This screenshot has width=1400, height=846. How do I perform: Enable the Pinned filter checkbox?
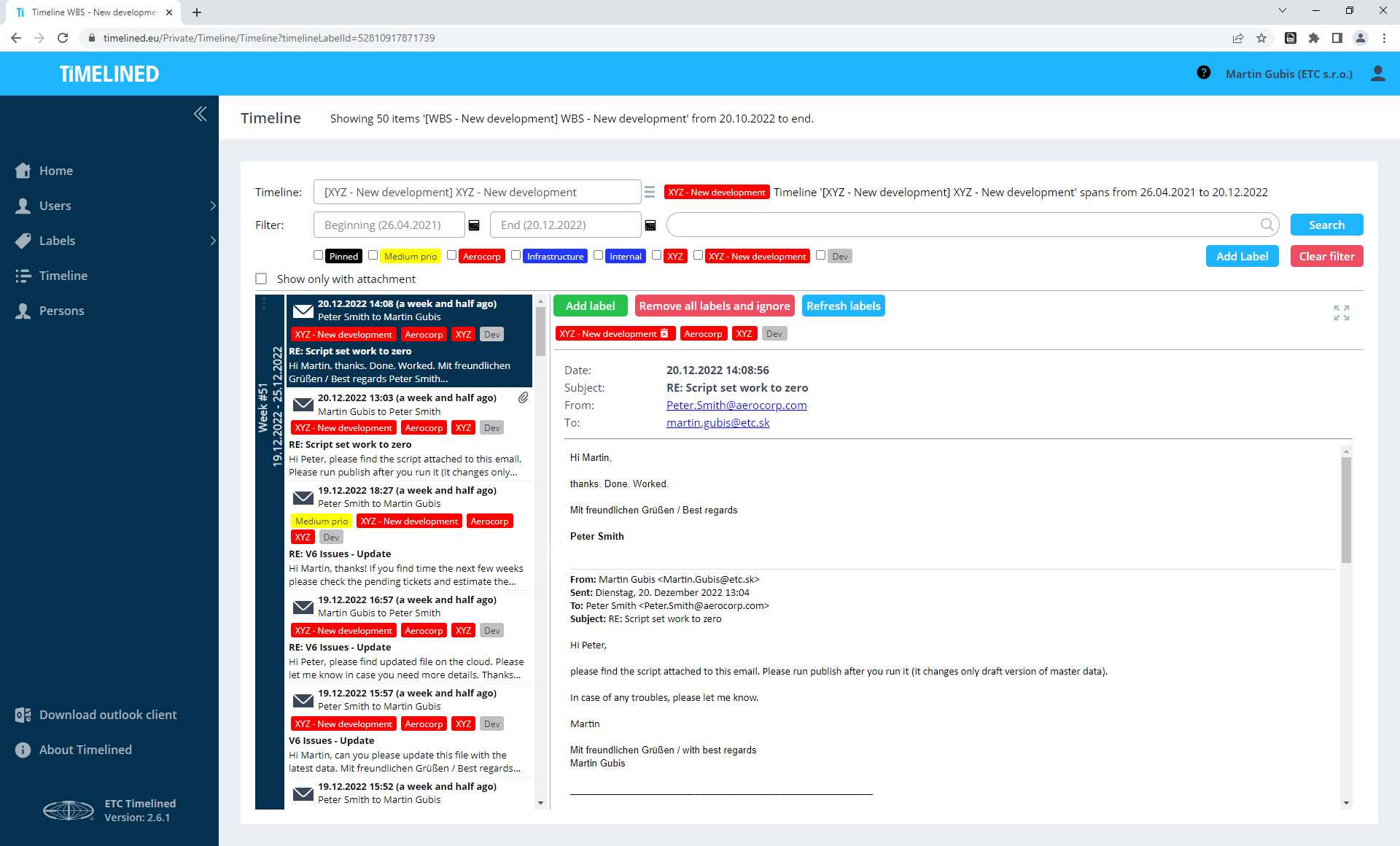tap(319, 255)
